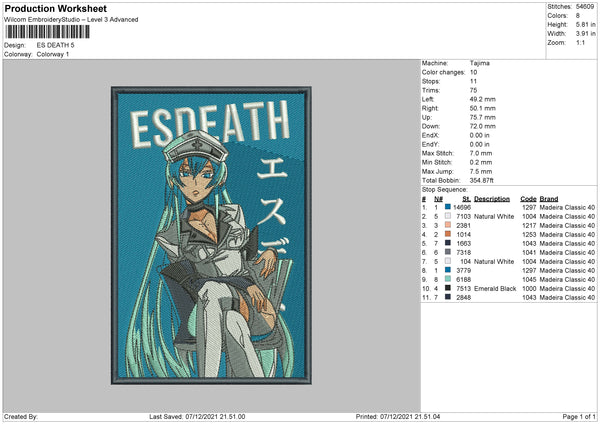Click the N# column header
Image resolution: width=600 pixels, height=424 pixels.
(439, 199)
